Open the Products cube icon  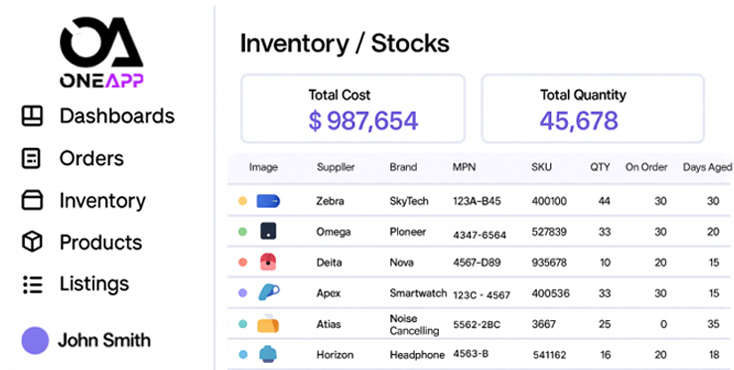pyautogui.click(x=32, y=242)
